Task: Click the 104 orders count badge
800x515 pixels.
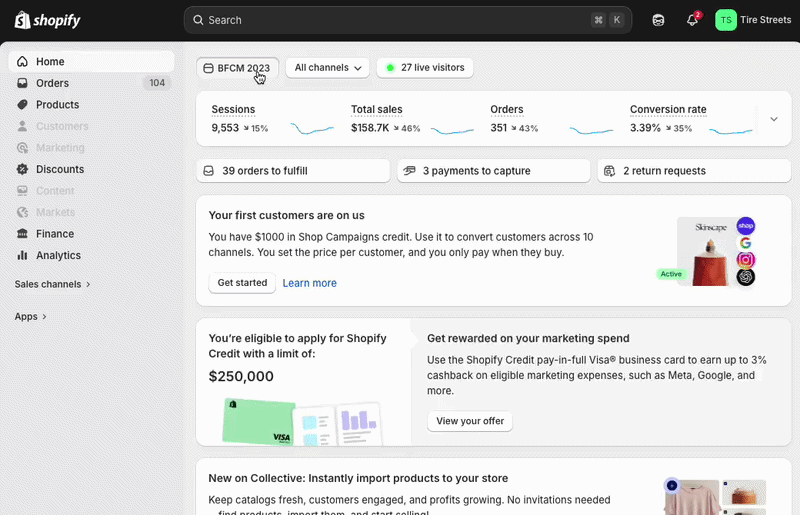Action: point(157,83)
